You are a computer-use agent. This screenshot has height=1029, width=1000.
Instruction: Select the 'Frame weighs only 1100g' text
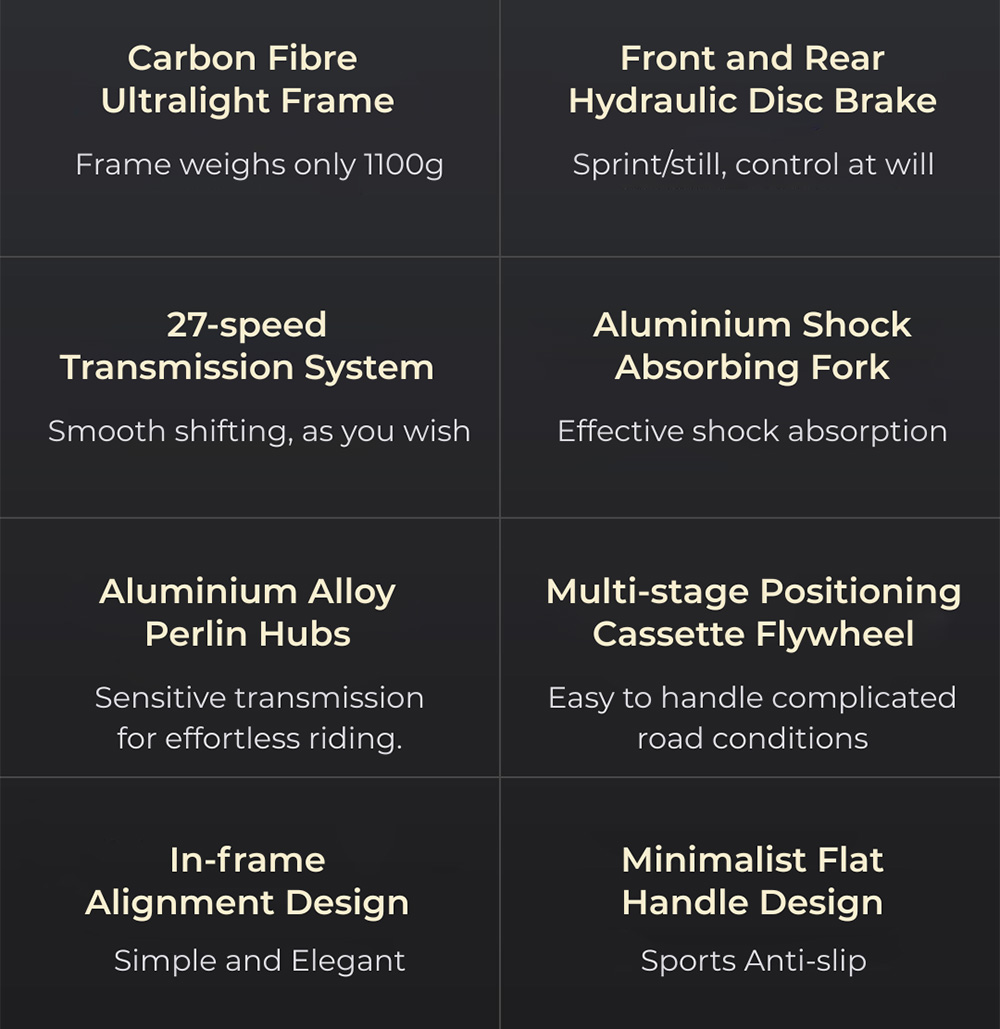pos(259,164)
